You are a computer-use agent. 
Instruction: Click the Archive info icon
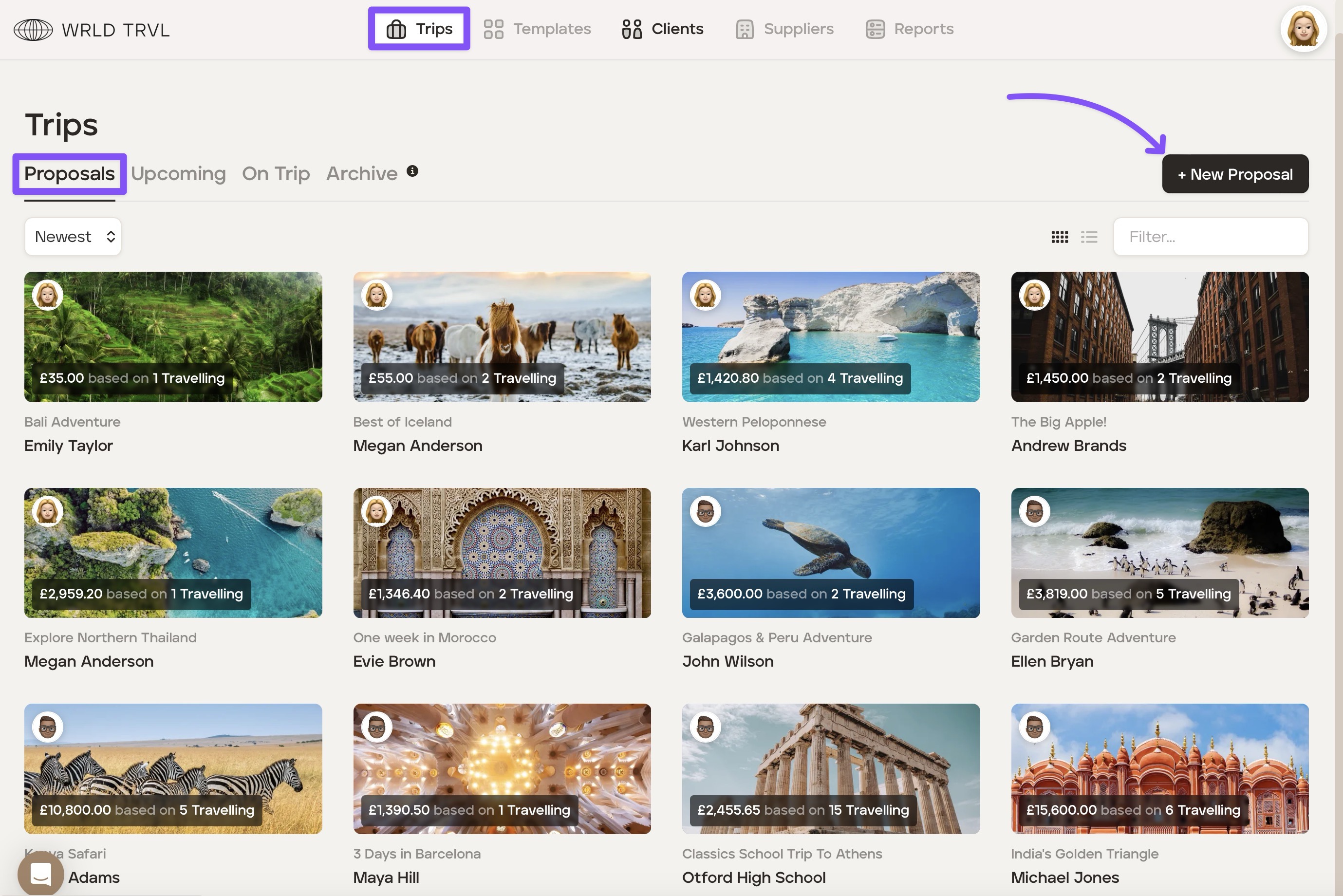click(x=412, y=171)
